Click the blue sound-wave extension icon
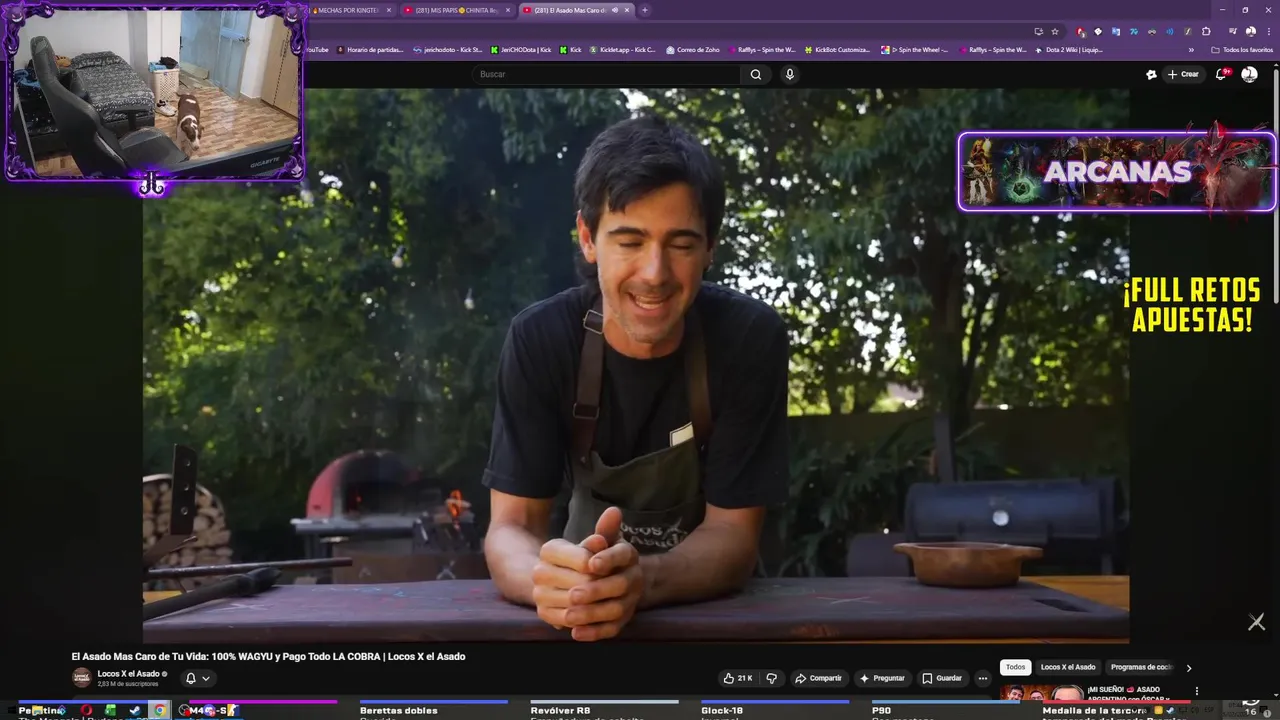 pos(1170,32)
